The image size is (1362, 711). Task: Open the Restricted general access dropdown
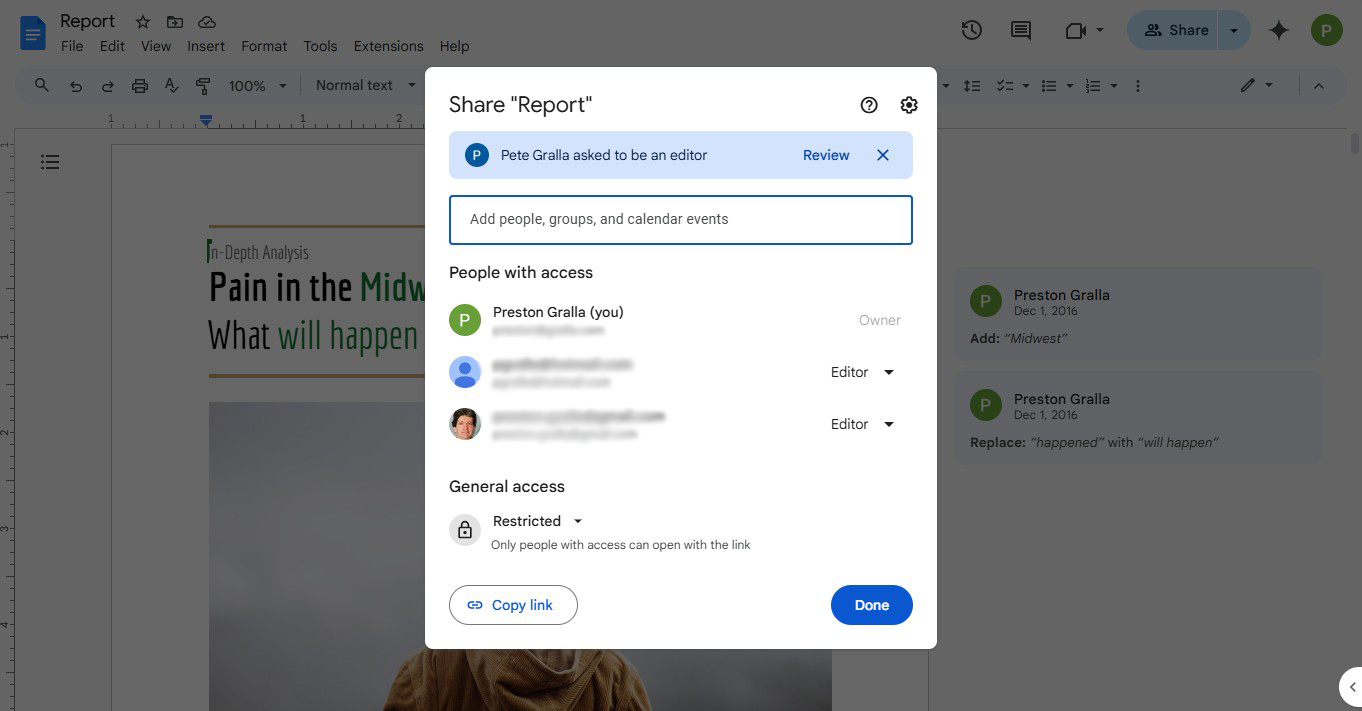click(x=537, y=521)
